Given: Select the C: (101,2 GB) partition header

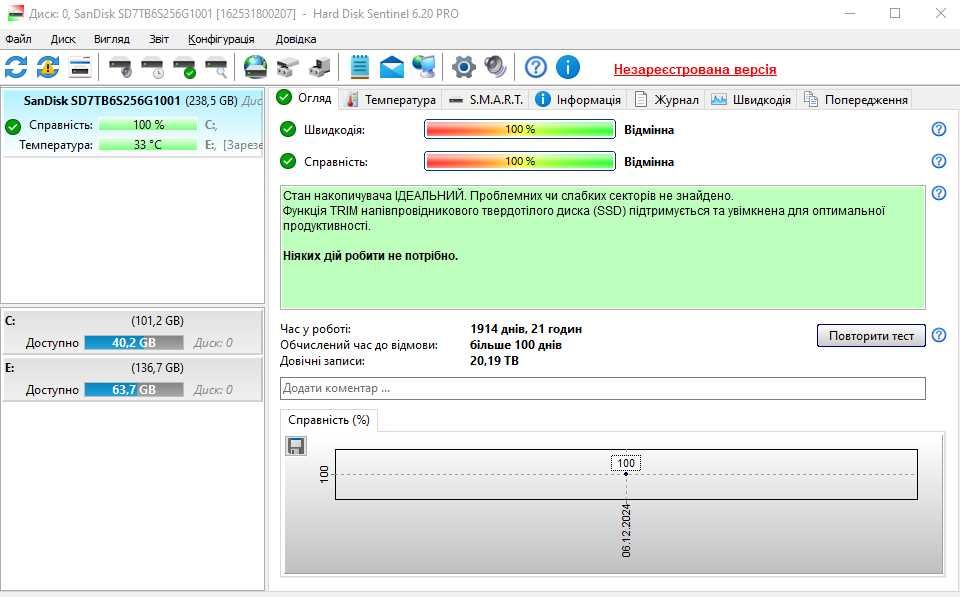Looking at the screenshot, I should tap(133, 321).
